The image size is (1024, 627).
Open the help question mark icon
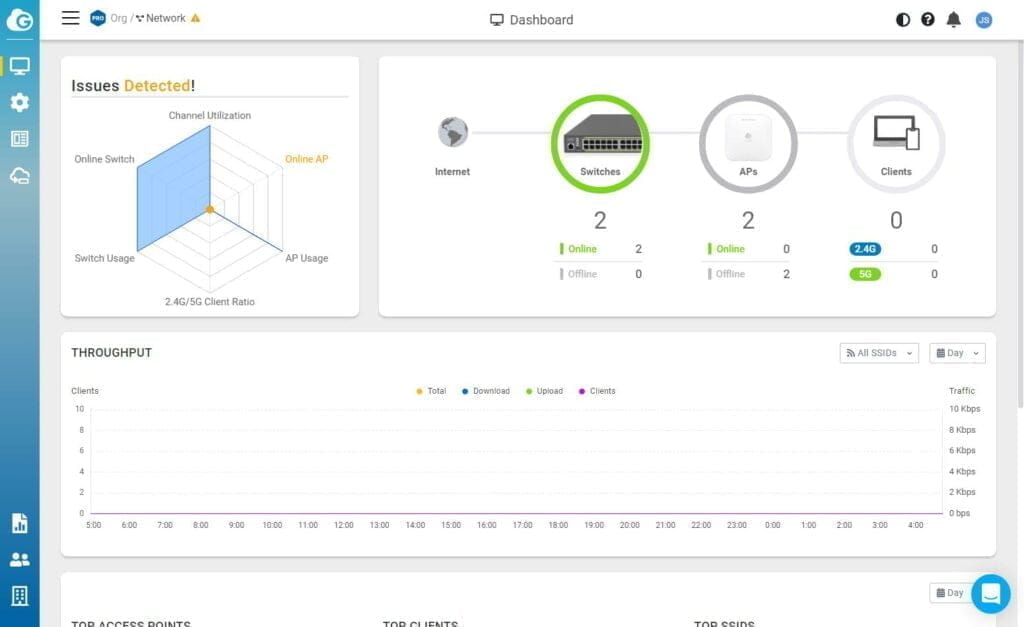(x=928, y=19)
